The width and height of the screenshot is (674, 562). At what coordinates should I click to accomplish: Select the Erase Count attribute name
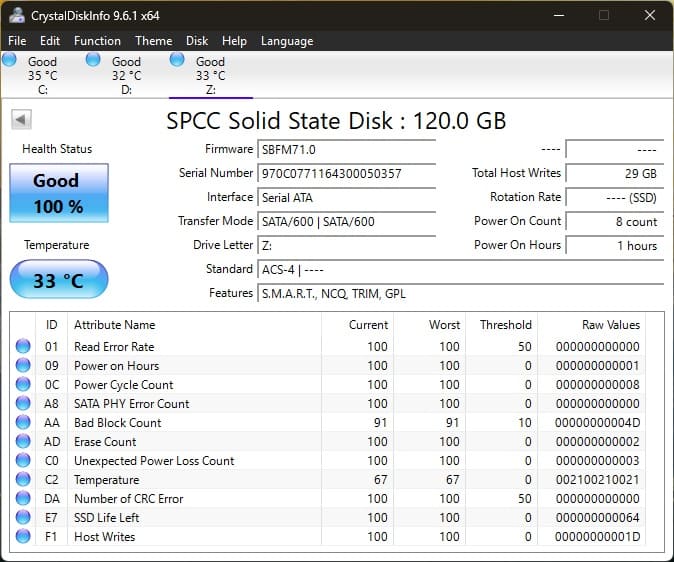[x=105, y=442]
